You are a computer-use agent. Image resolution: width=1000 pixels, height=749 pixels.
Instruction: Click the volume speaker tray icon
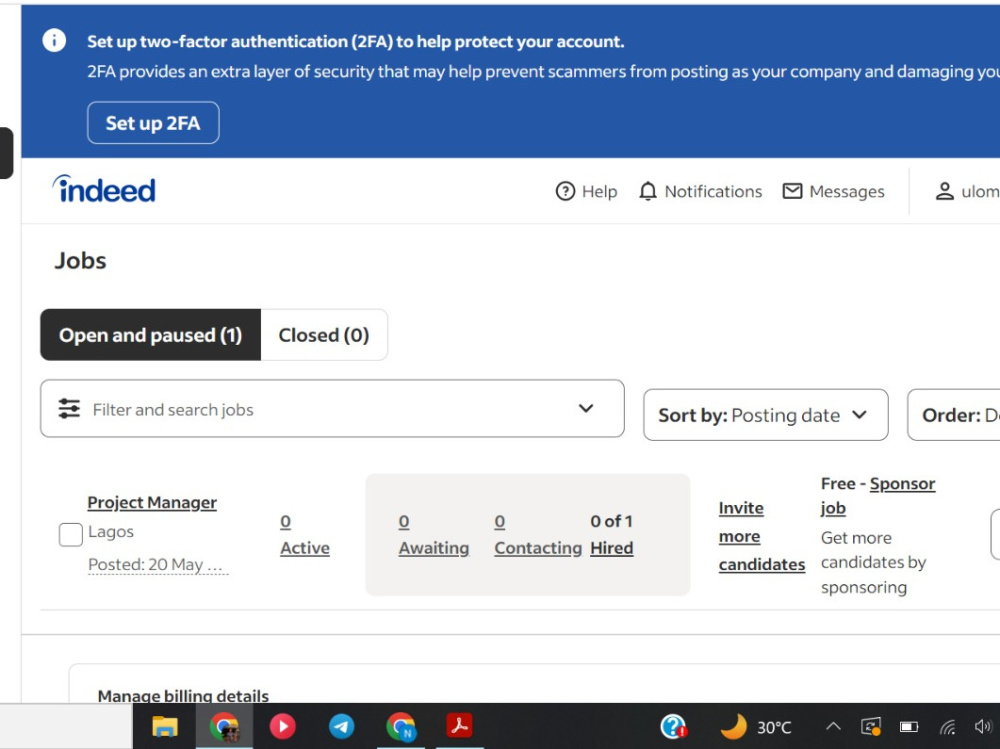click(983, 727)
